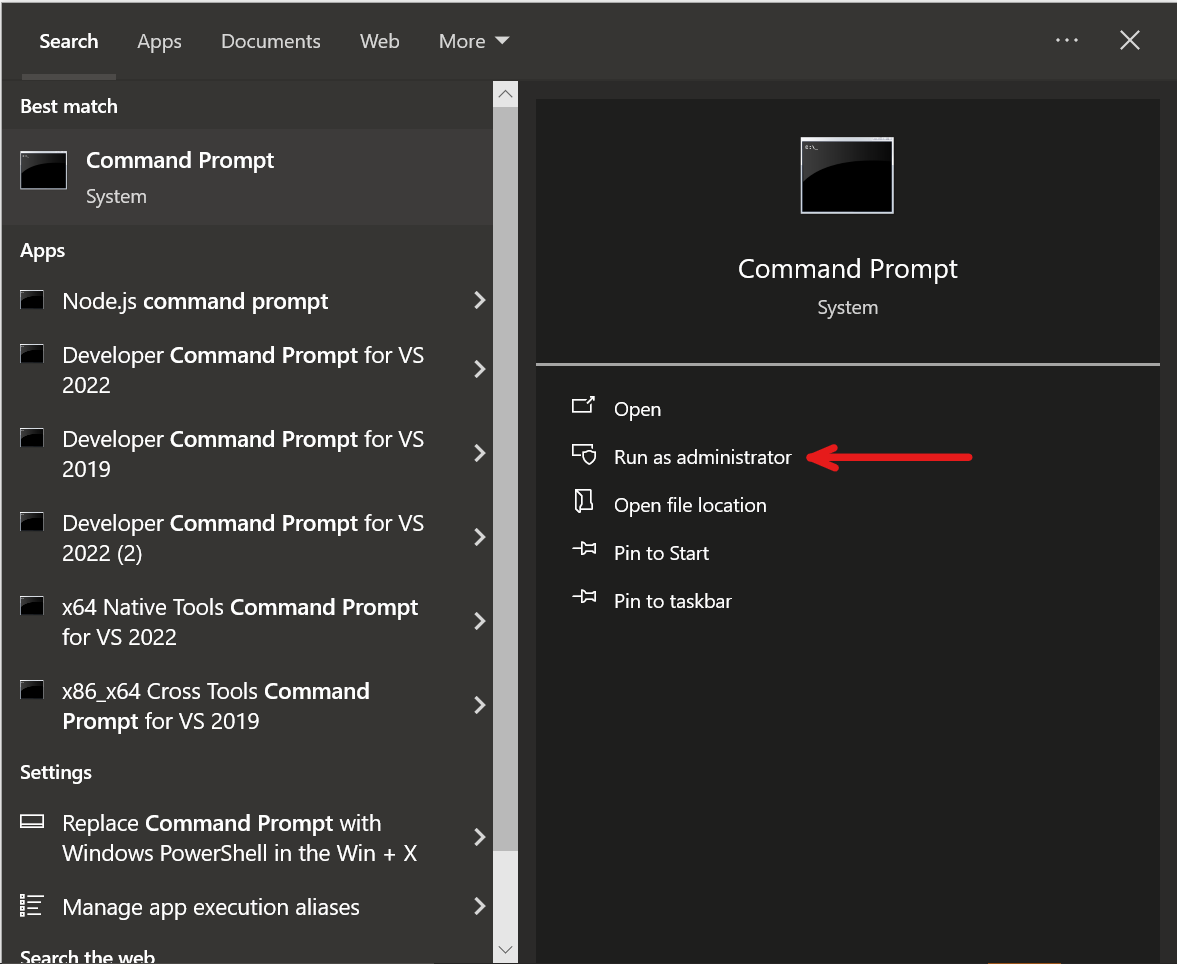Viewport: 1177px width, 964px height.
Task: Click the Replace Command Prompt settings icon
Action: coord(32,821)
